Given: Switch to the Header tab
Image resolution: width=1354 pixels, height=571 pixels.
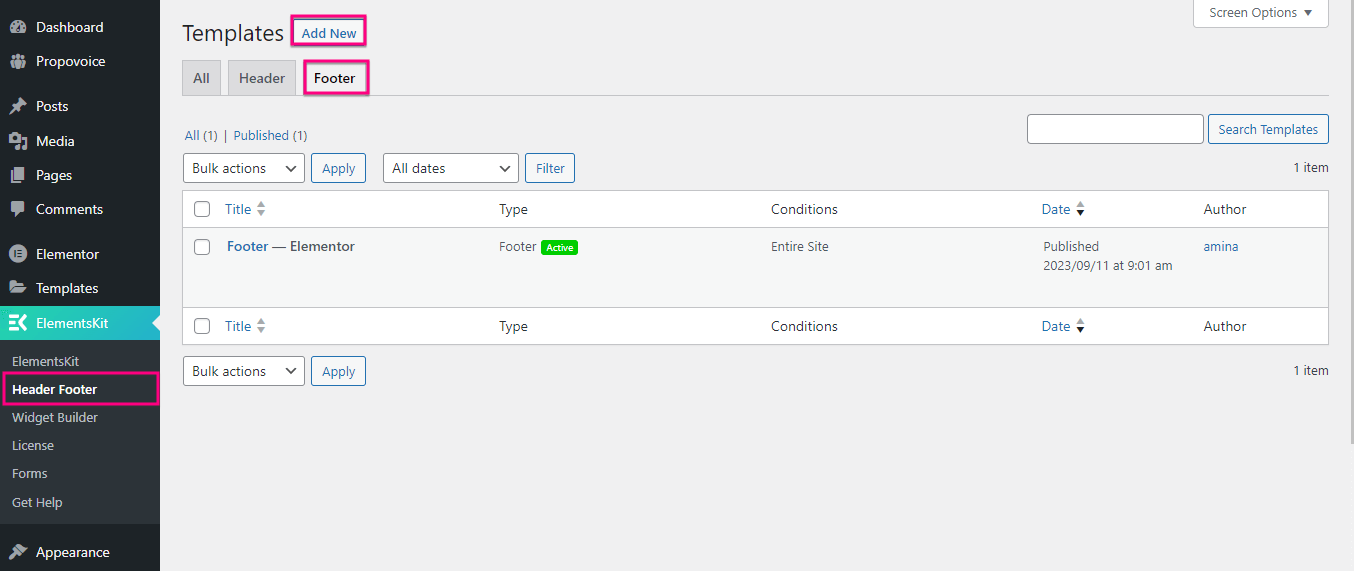Looking at the screenshot, I should click(262, 78).
